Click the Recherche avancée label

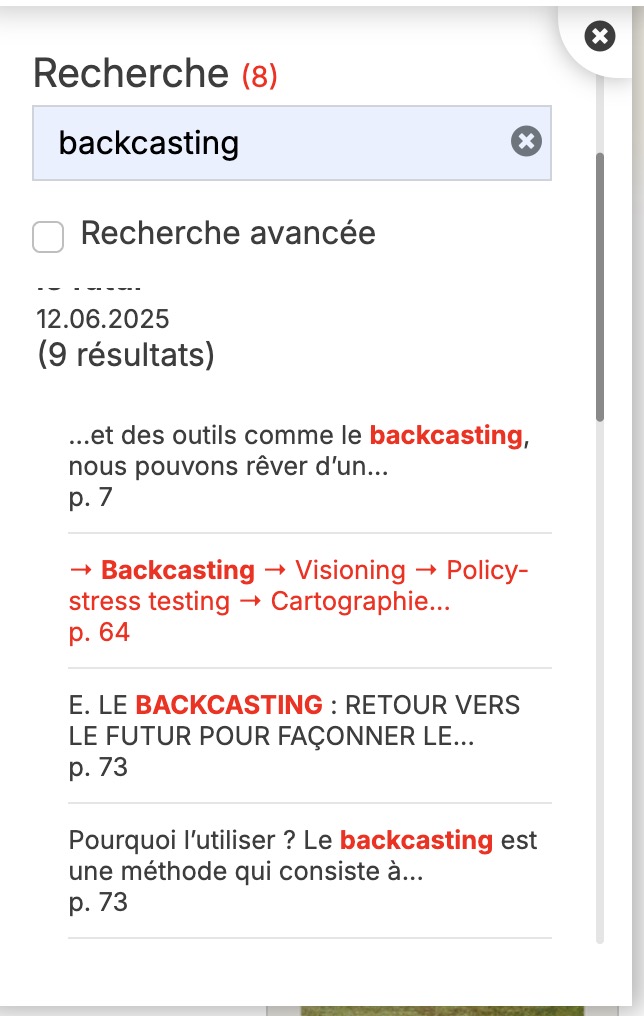pos(228,233)
